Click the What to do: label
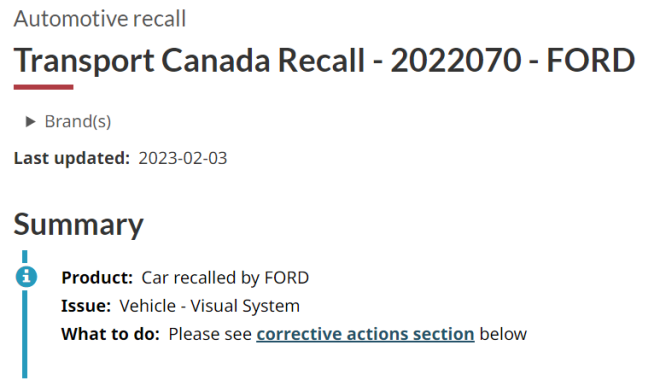This screenshot has width=660, height=392. click(x=111, y=334)
